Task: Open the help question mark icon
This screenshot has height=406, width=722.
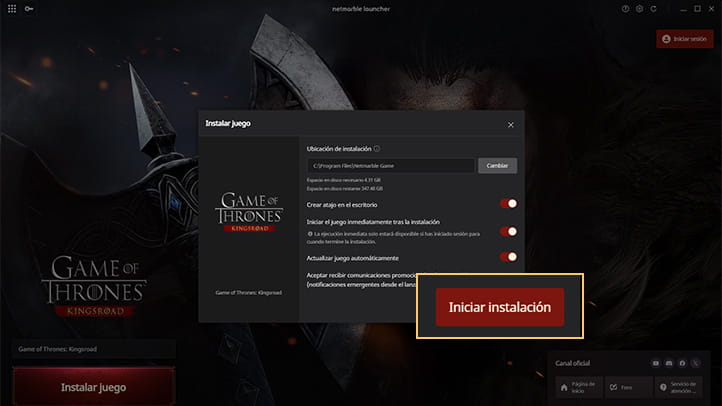Action: pyautogui.click(x=625, y=9)
